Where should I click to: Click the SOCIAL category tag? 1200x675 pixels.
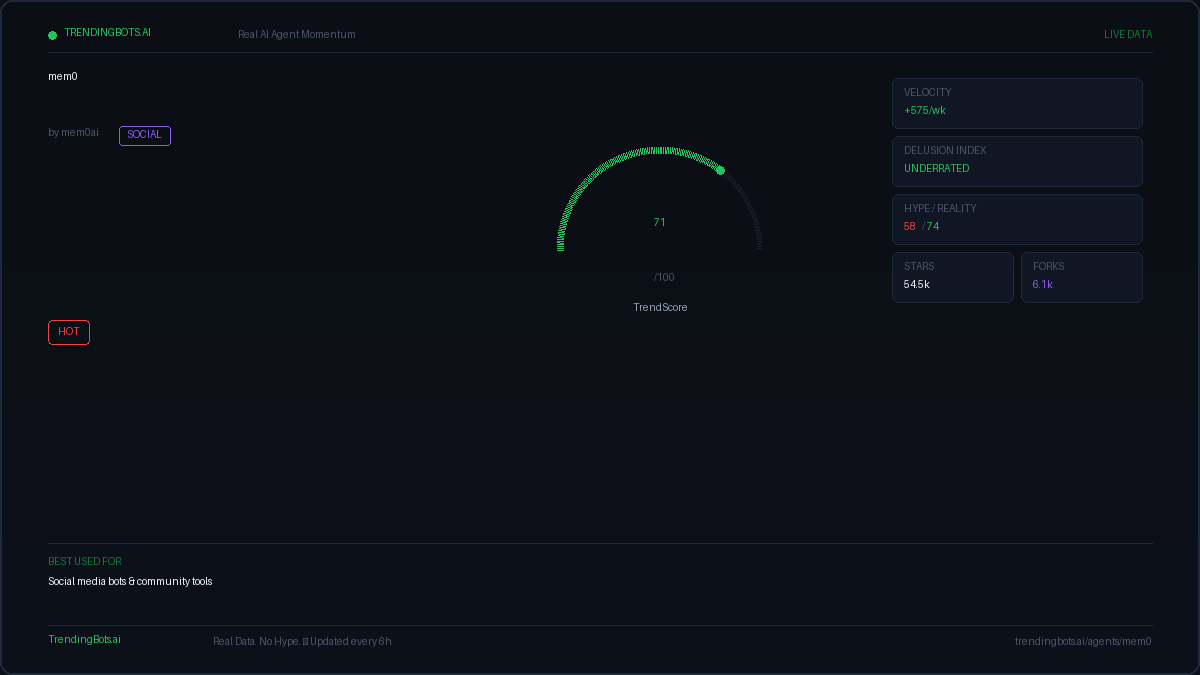coord(145,135)
